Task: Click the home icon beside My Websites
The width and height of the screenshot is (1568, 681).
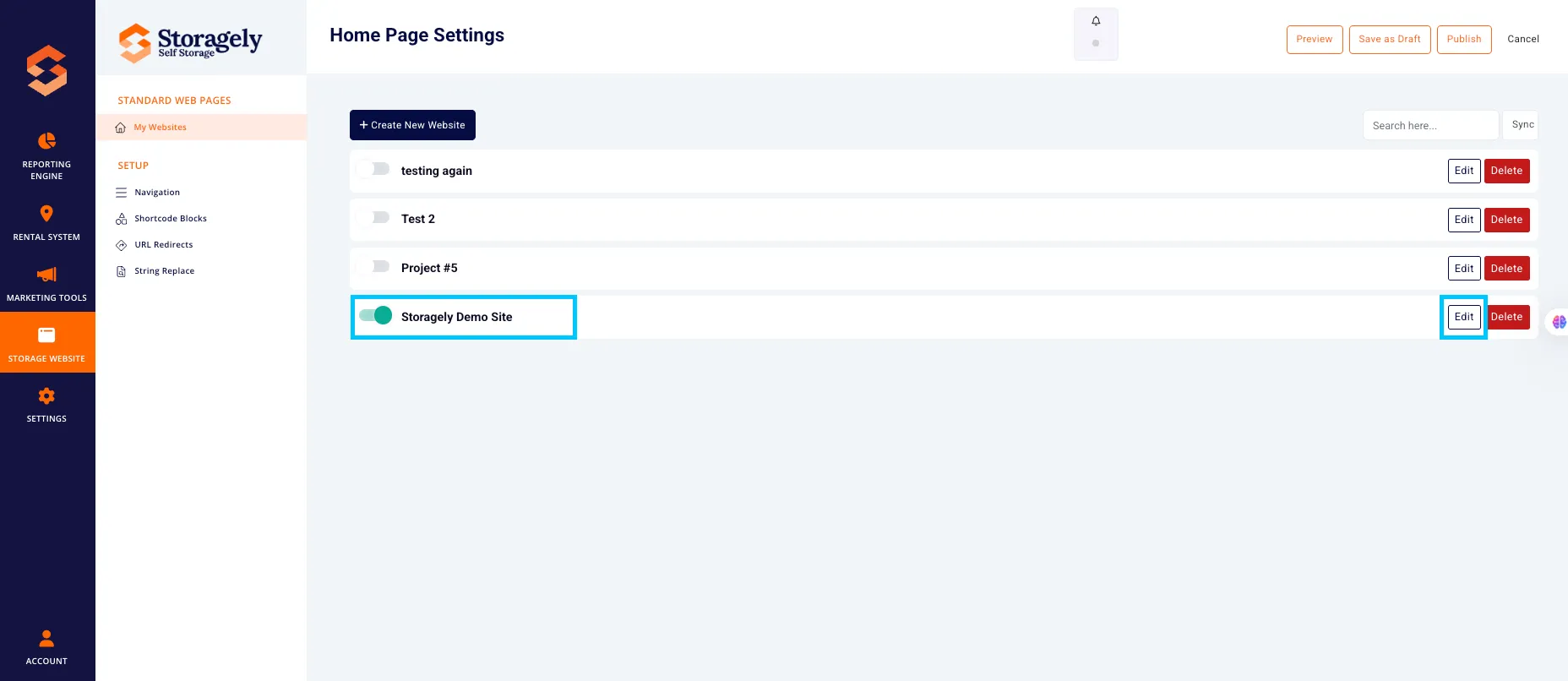Action: point(121,128)
